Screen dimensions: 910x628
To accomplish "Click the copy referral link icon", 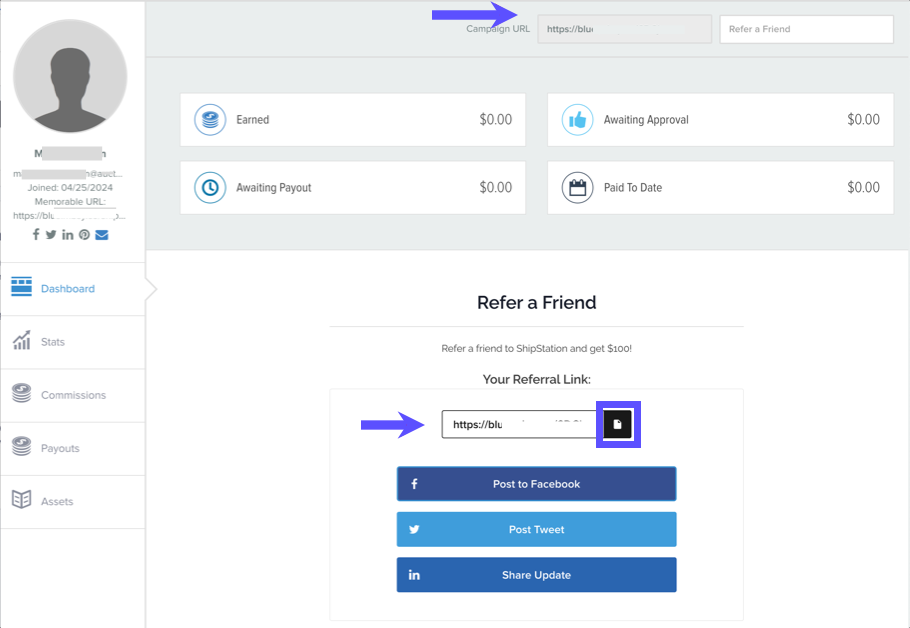I will [617, 424].
